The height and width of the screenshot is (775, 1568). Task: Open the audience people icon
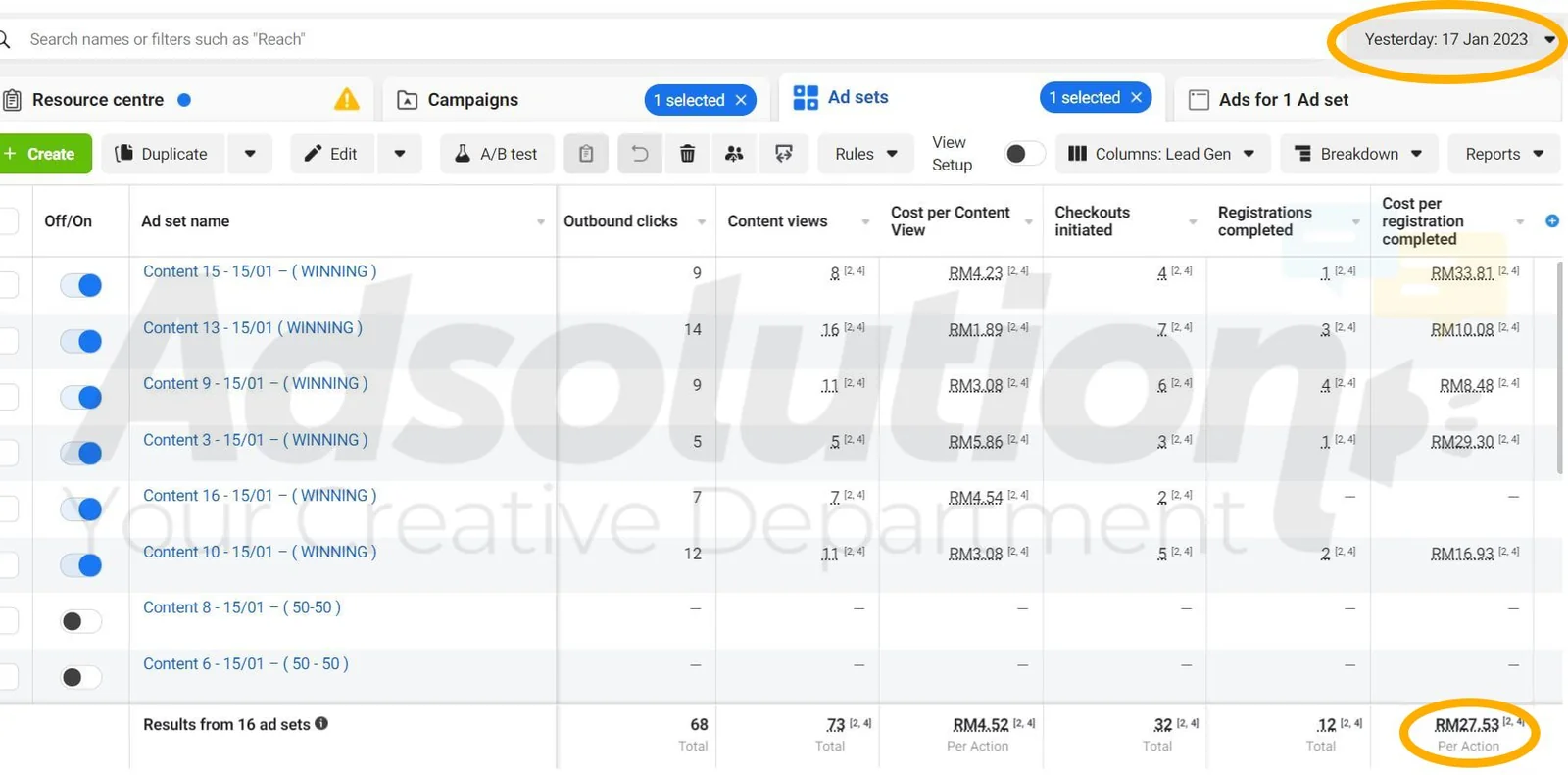(x=734, y=154)
